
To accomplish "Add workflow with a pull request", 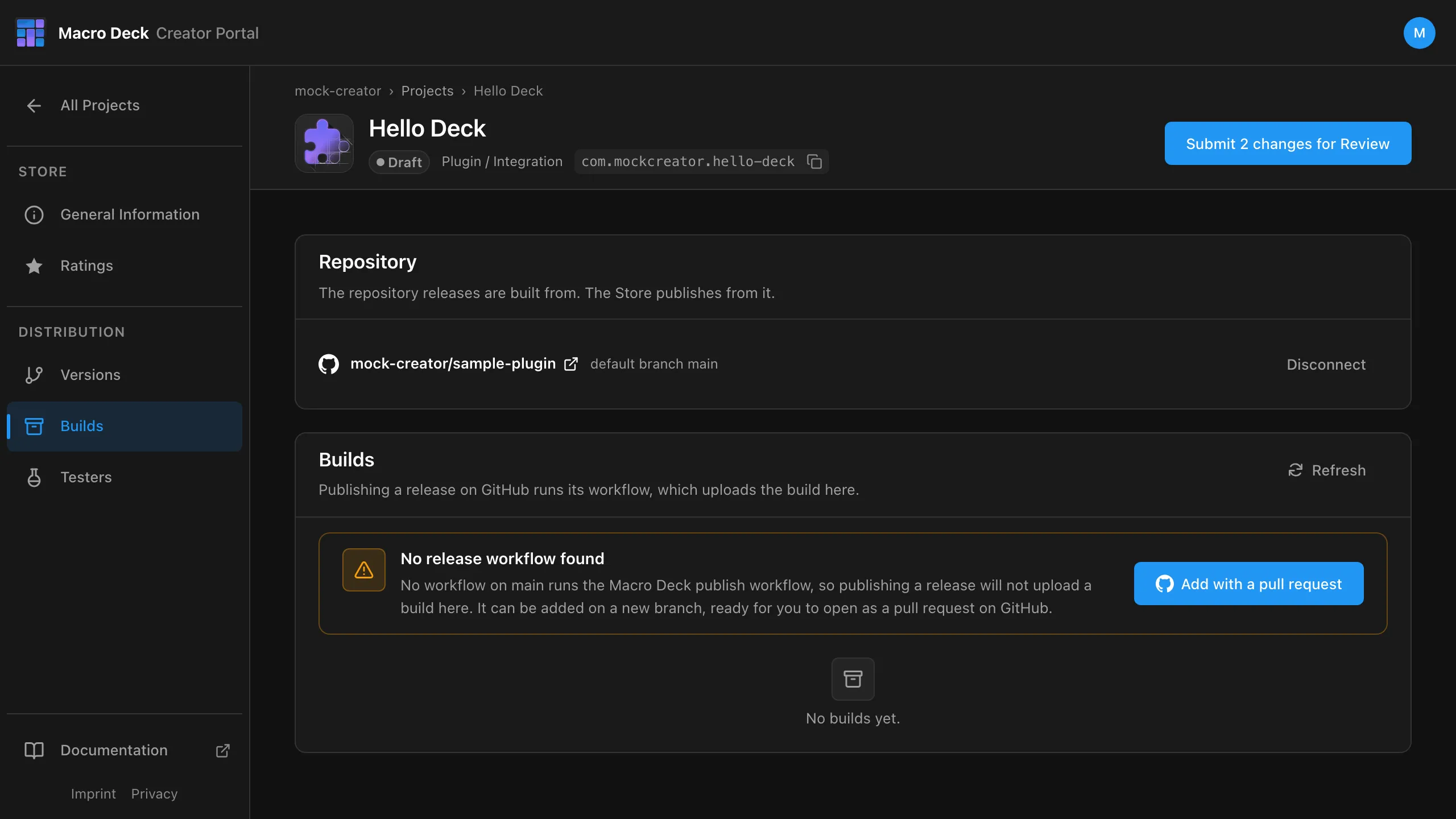I will (x=1249, y=584).
